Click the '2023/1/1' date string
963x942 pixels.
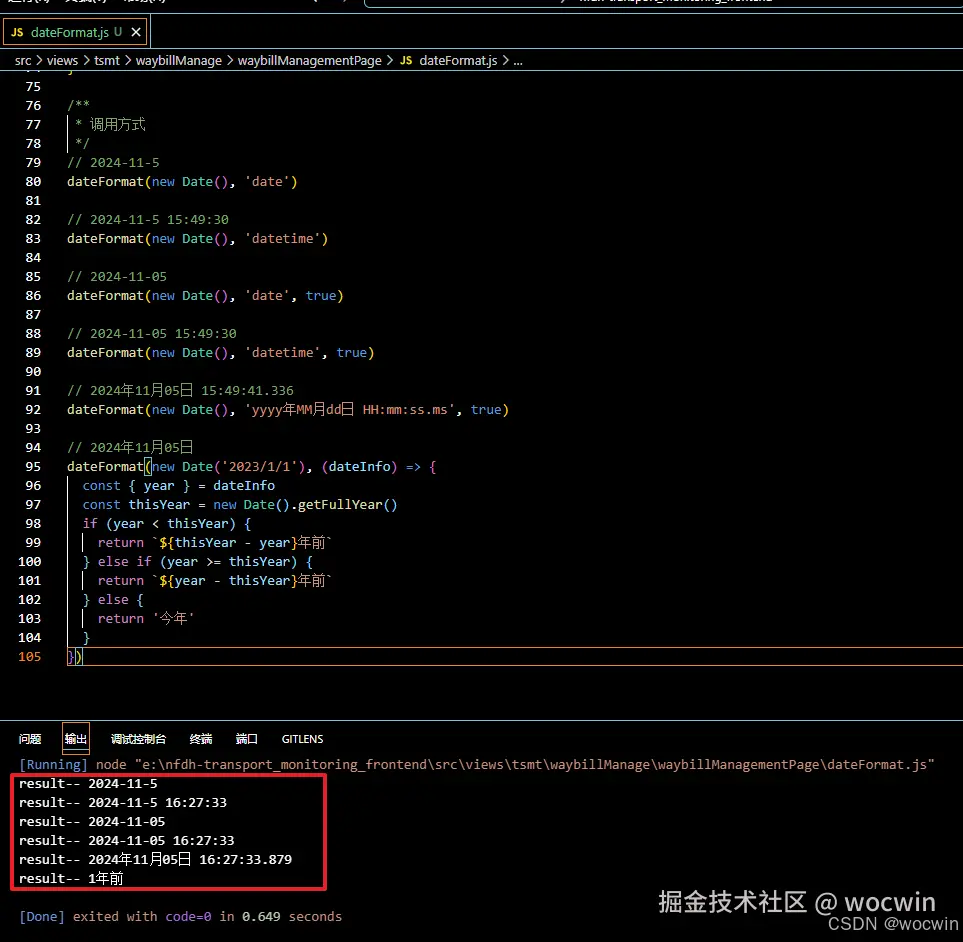tap(259, 467)
